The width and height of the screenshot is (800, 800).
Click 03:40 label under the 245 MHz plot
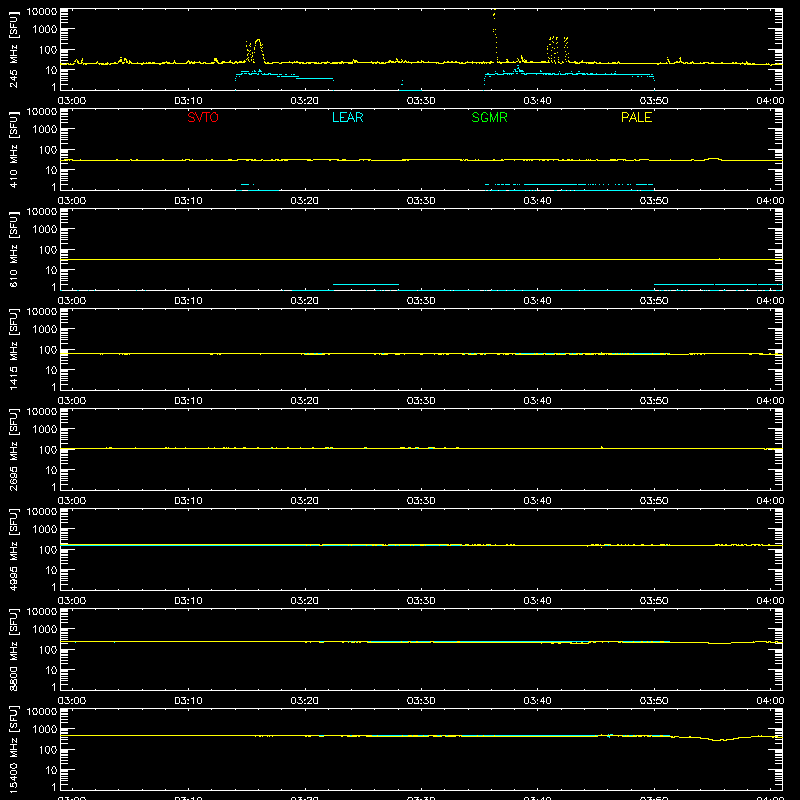pyautogui.click(x=537, y=101)
